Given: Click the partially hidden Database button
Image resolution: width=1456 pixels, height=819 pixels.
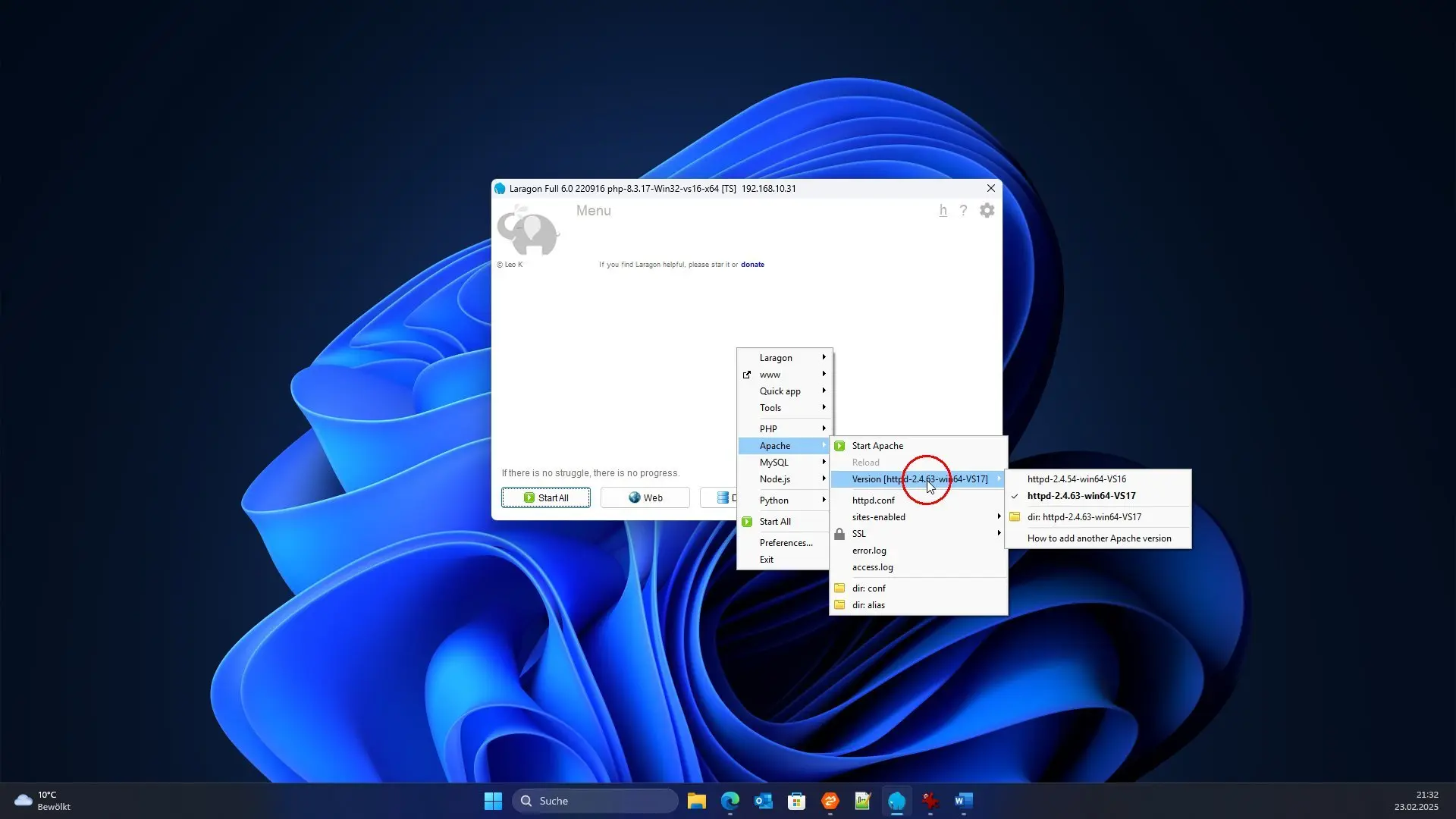Looking at the screenshot, I should click(x=719, y=497).
